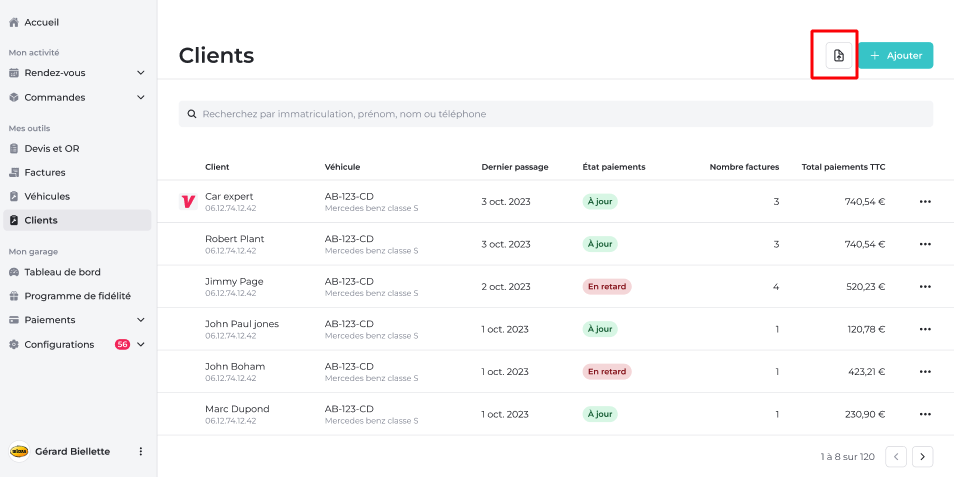954x477 pixels.
Task: Expand the Rendez-vous menu
Action: (x=78, y=73)
